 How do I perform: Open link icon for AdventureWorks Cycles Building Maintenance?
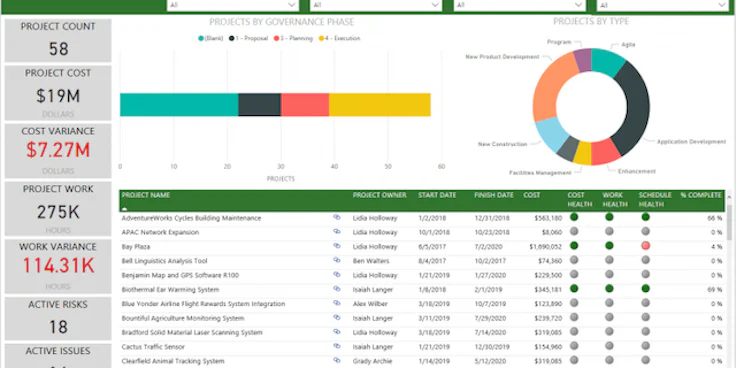pos(337,217)
